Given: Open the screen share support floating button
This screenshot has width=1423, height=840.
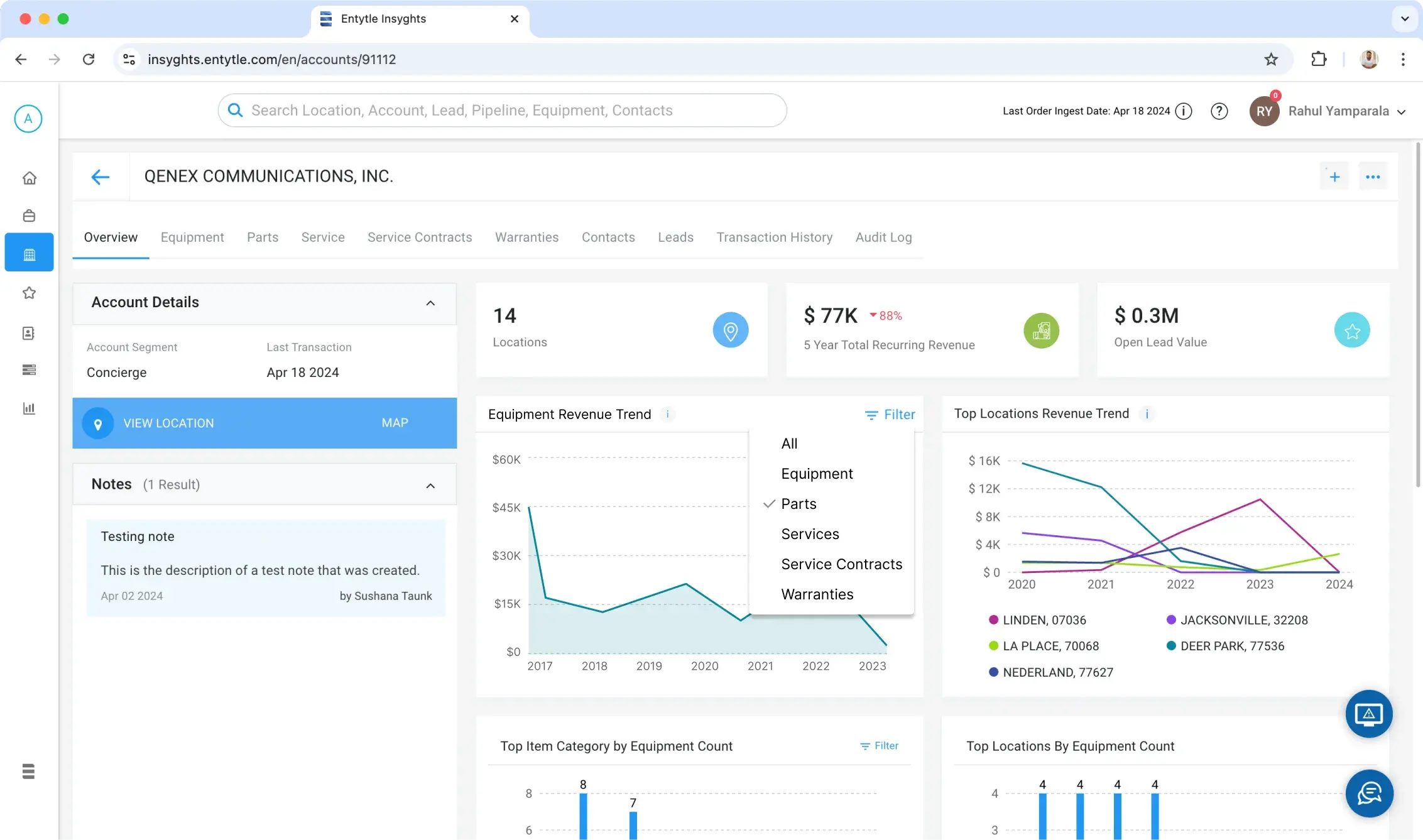Looking at the screenshot, I should [1369, 714].
